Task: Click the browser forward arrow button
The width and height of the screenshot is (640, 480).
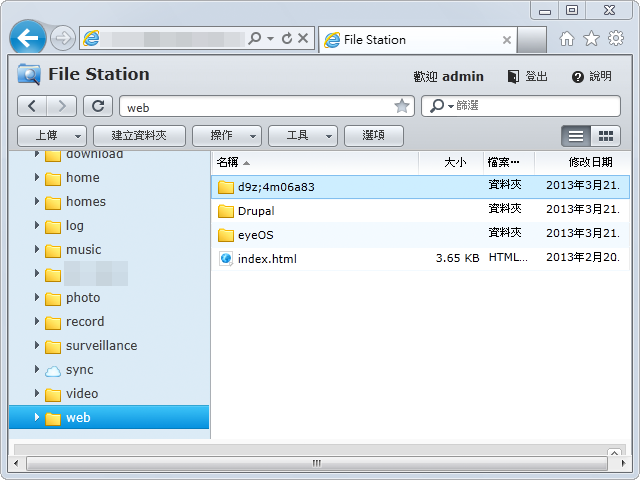Action: [63, 38]
